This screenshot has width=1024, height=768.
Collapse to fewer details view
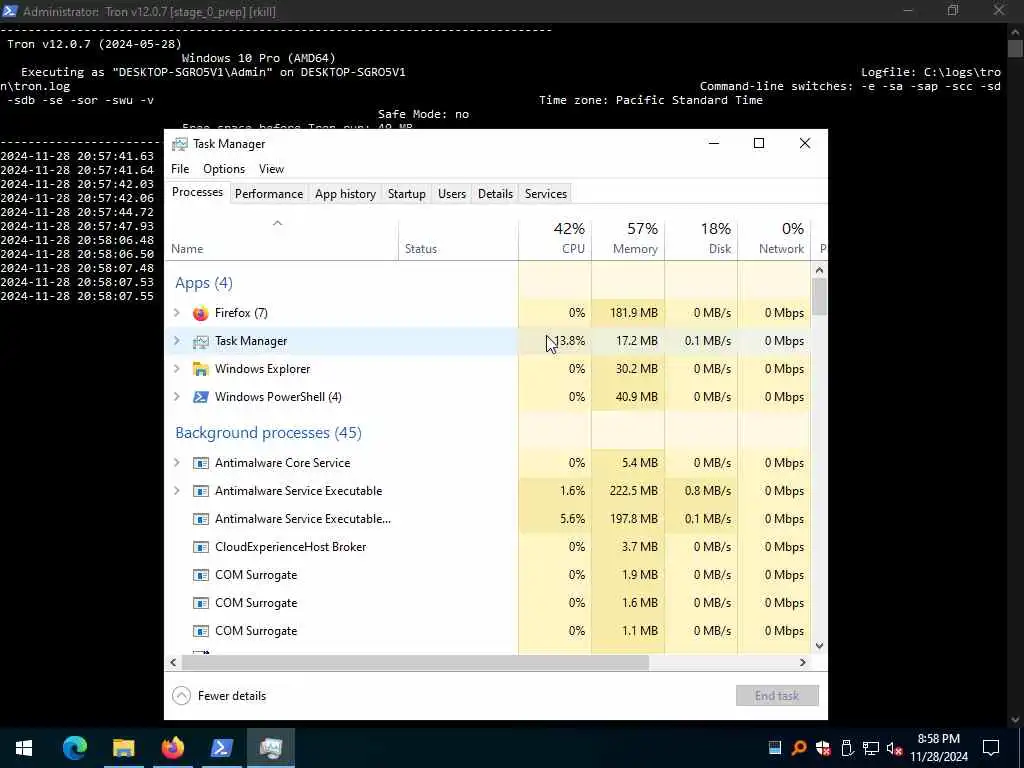tap(219, 696)
